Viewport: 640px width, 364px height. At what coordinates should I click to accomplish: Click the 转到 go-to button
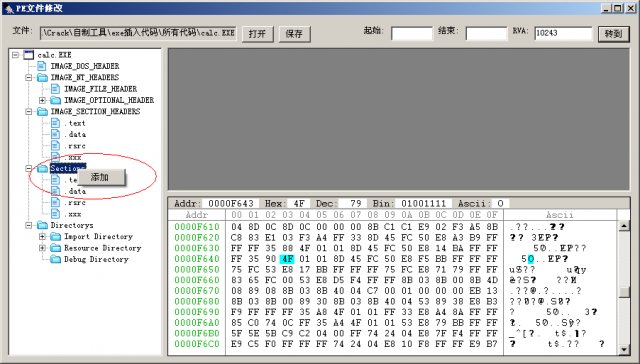[613, 34]
